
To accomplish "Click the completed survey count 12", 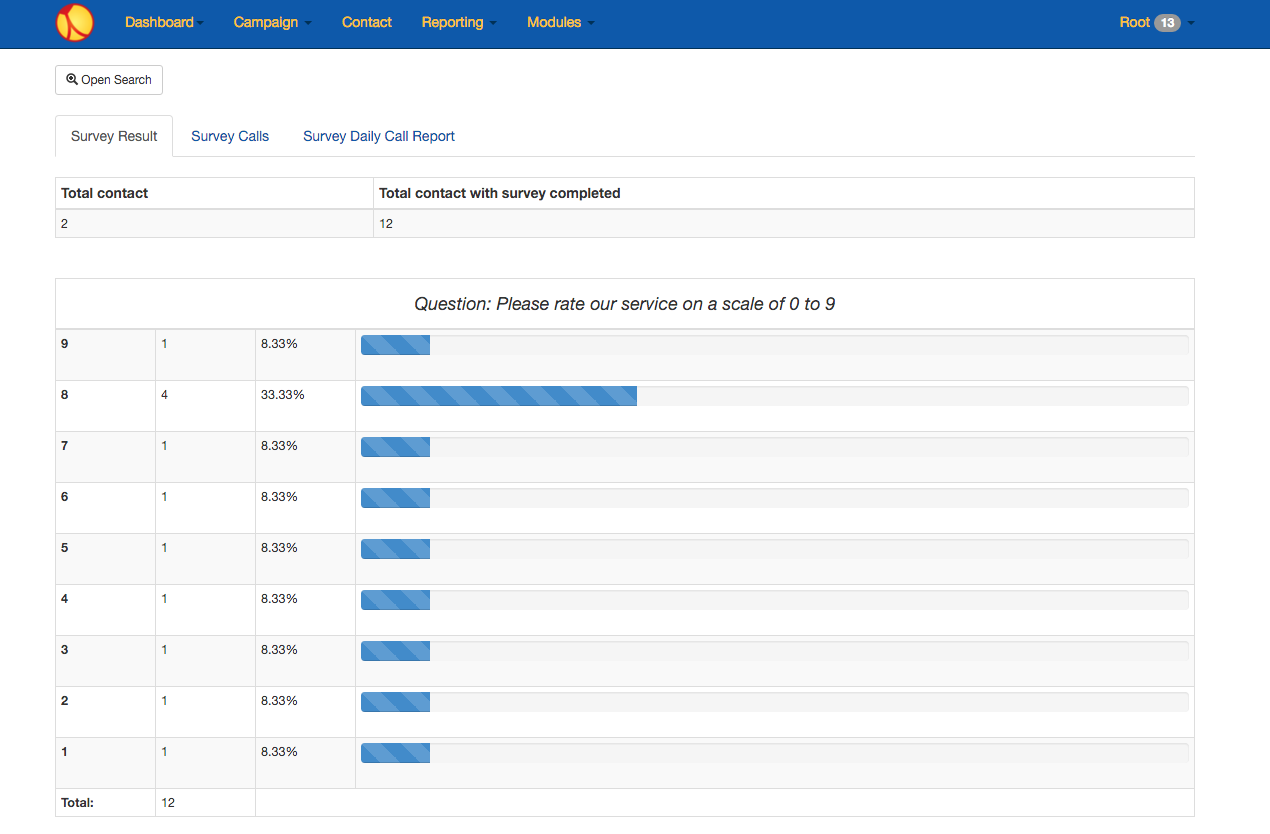I will tap(386, 224).
